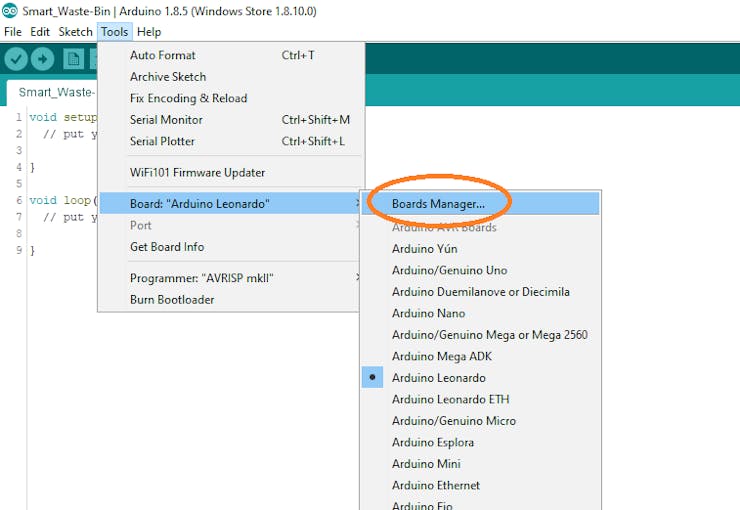This screenshot has width=740, height=510.
Task: Open the Sketch menu
Action: point(75,32)
